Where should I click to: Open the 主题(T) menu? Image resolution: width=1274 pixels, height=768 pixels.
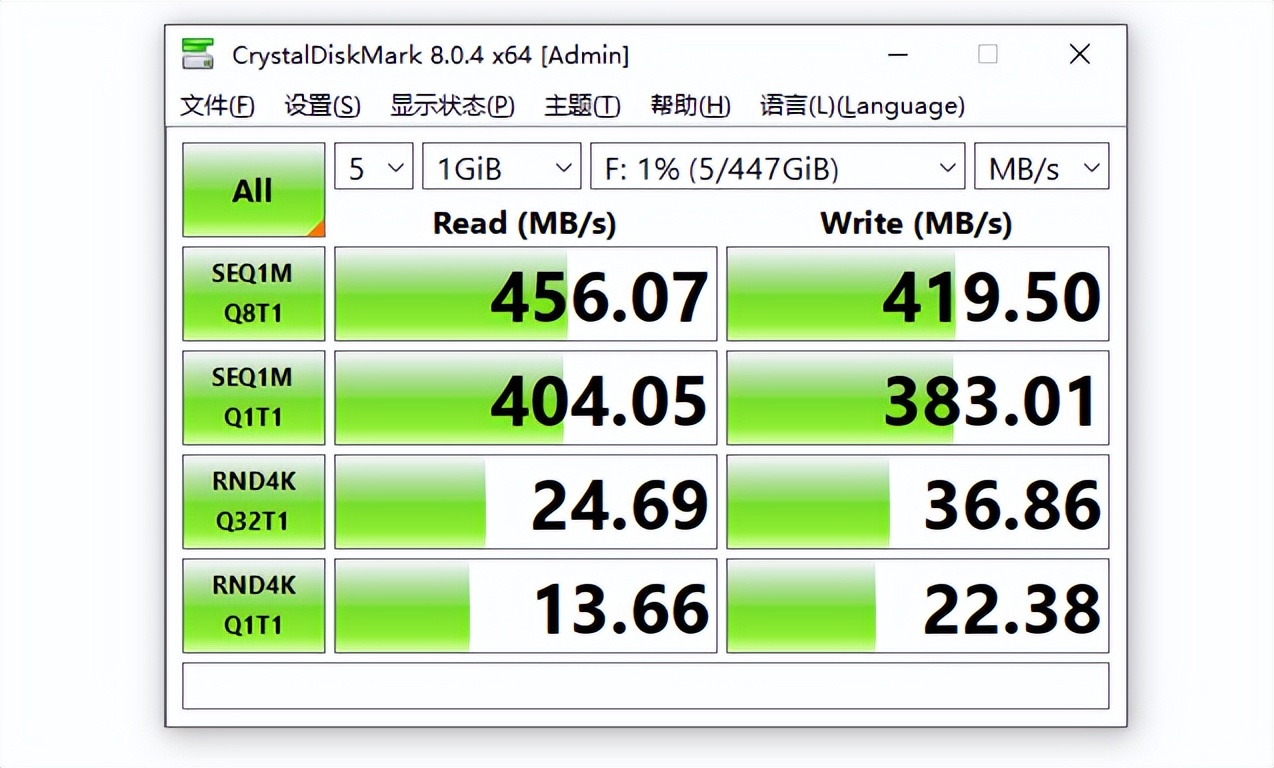(582, 106)
